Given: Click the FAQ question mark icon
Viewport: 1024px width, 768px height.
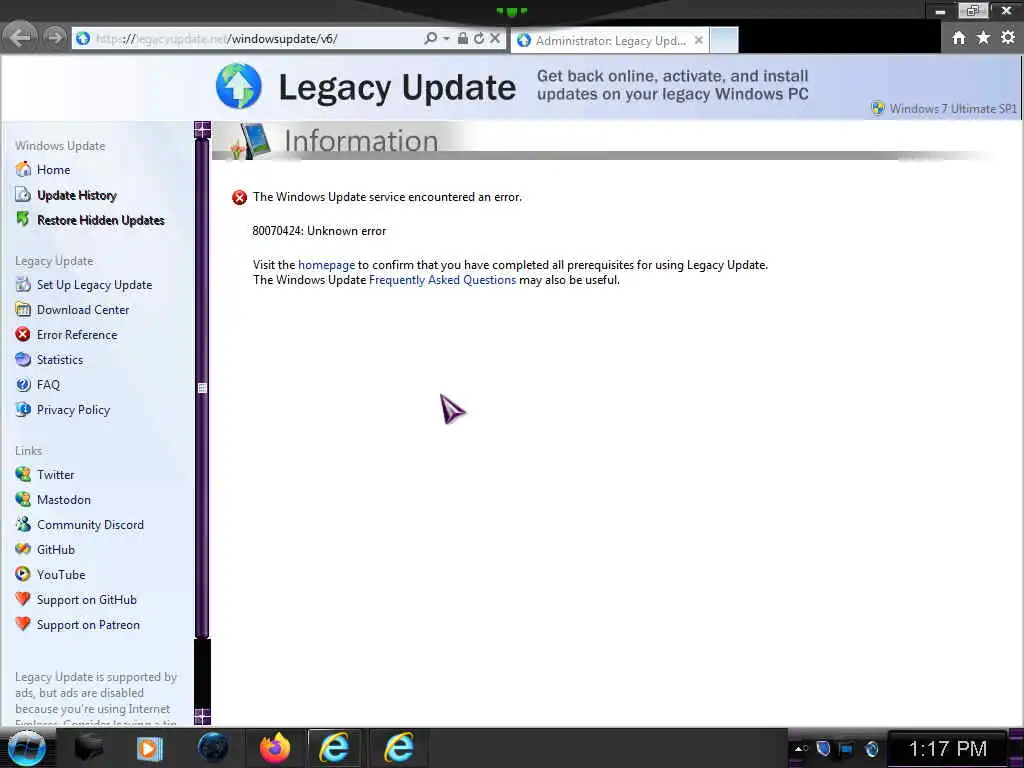Looking at the screenshot, I should (23, 385).
